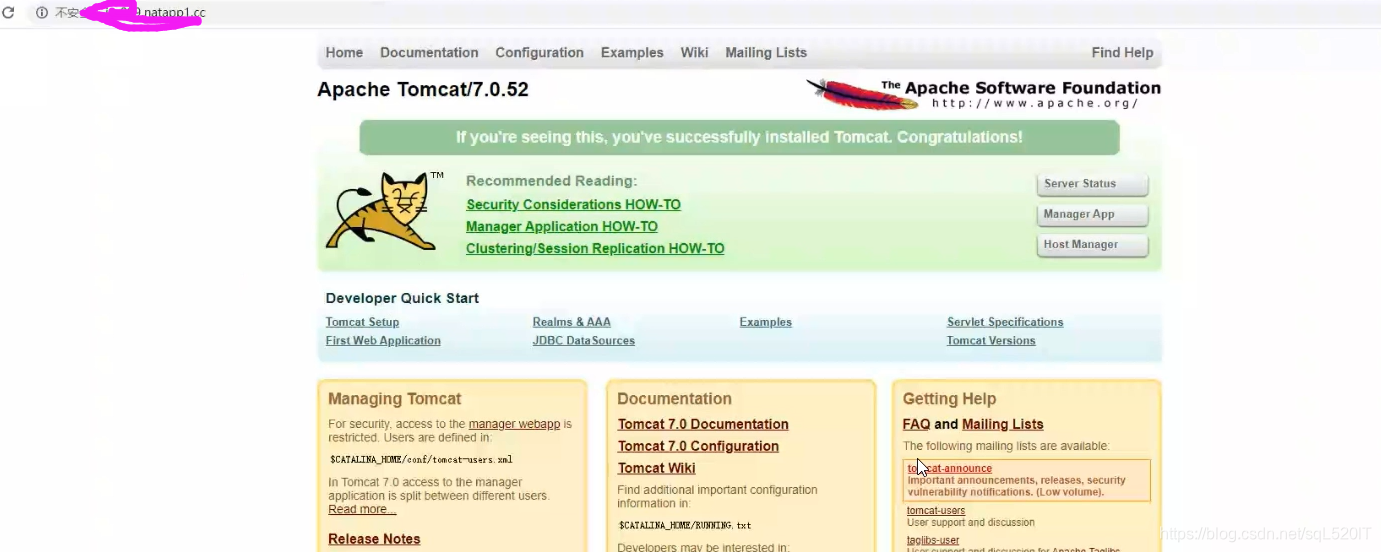Image resolution: width=1381 pixels, height=552 pixels.
Task: Follow the manager webapp link
Action: [514, 424]
